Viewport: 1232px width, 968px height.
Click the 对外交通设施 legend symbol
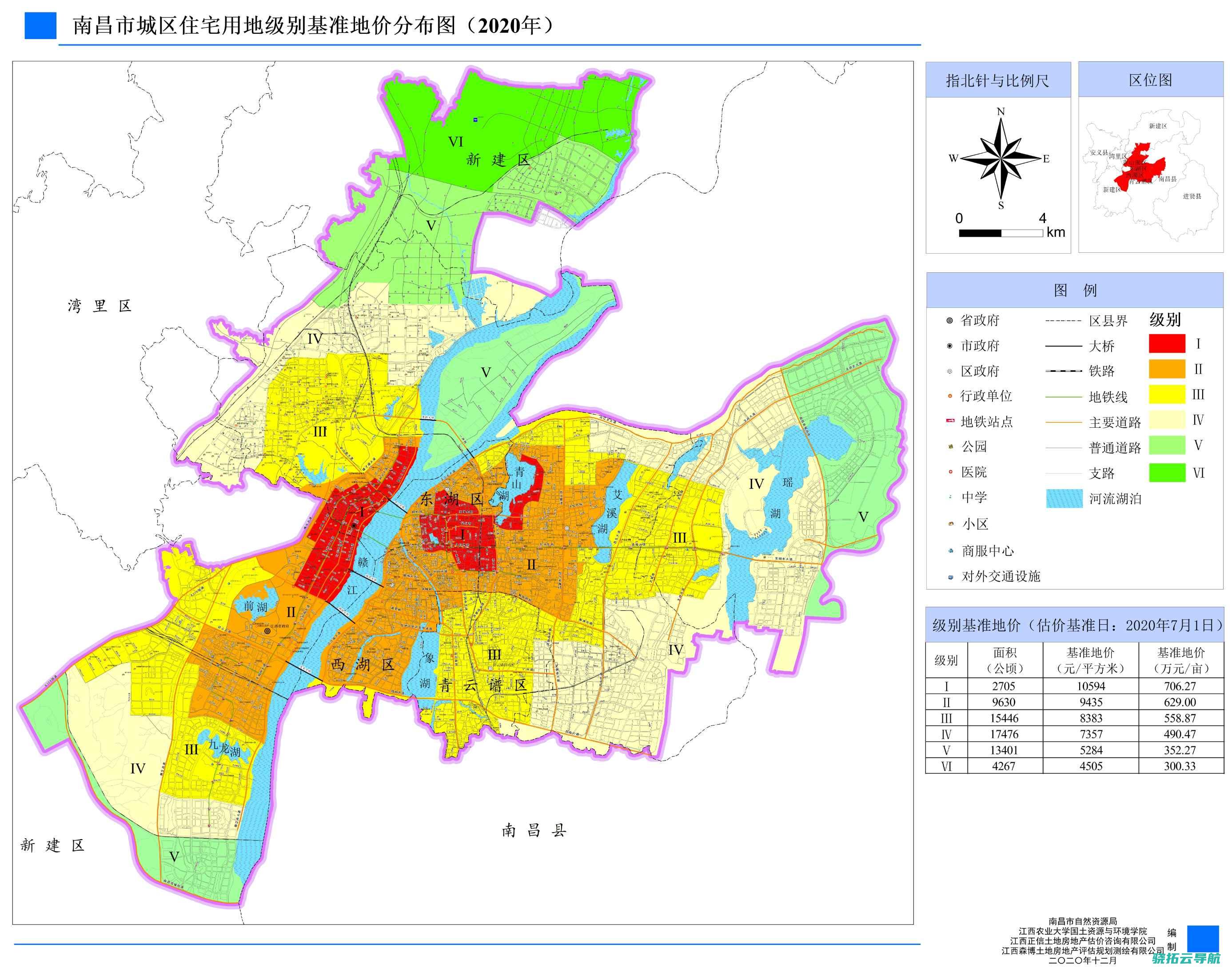pyautogui.click(x=950, y=577)
